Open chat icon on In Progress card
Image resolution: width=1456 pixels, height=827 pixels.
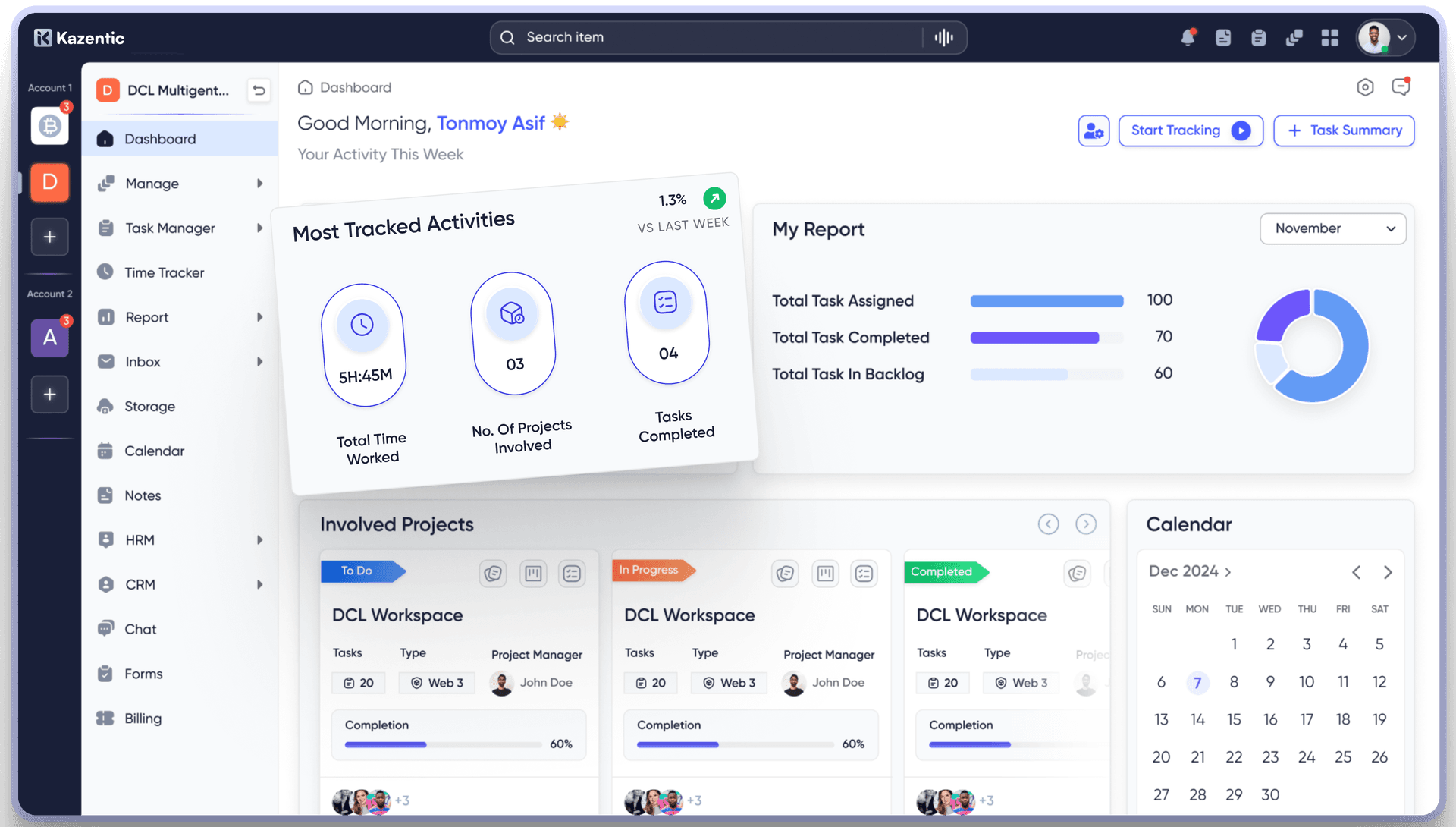(x=786, y=574)
